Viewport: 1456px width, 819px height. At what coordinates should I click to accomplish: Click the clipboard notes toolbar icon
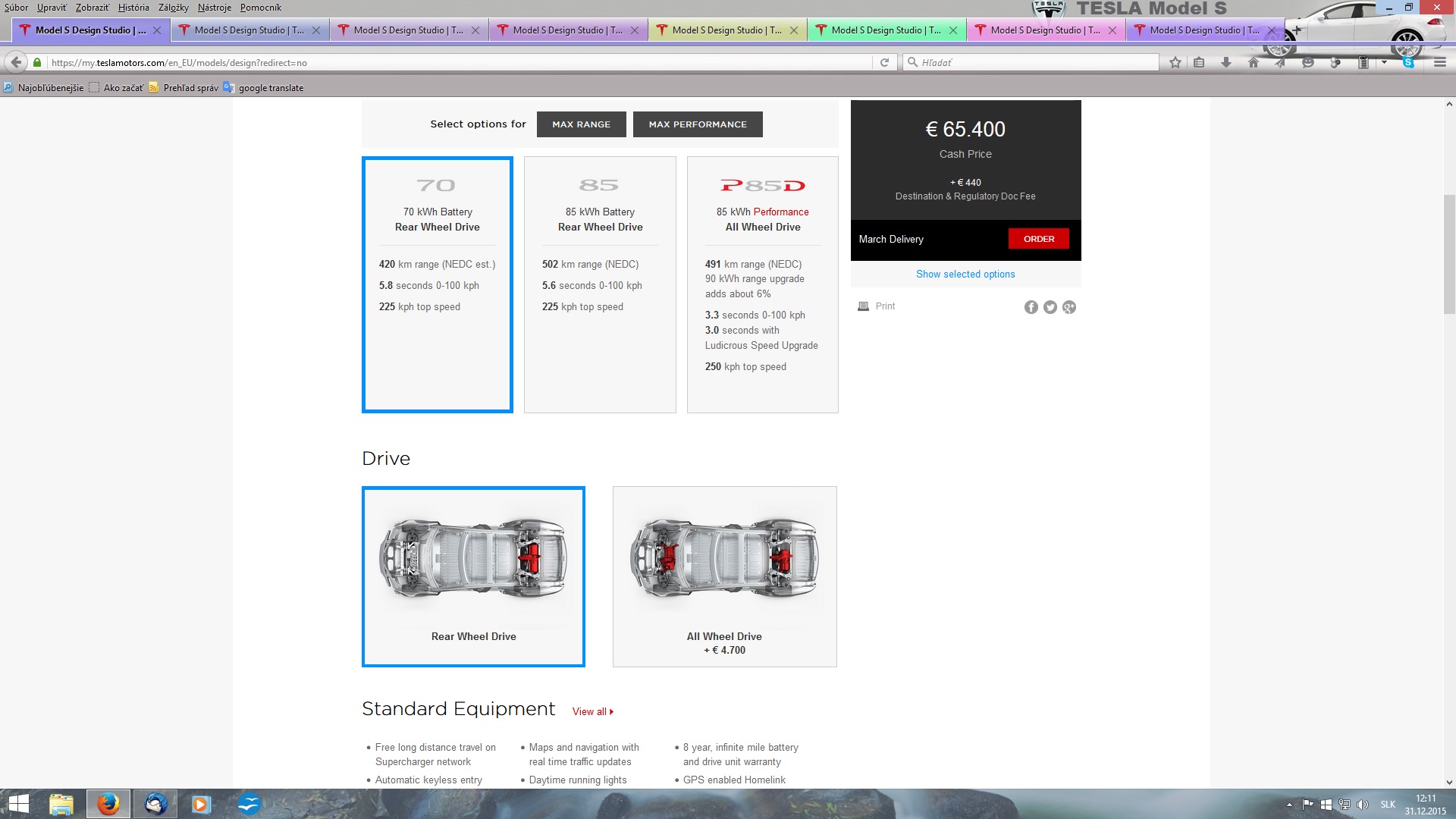(1363, 62)
